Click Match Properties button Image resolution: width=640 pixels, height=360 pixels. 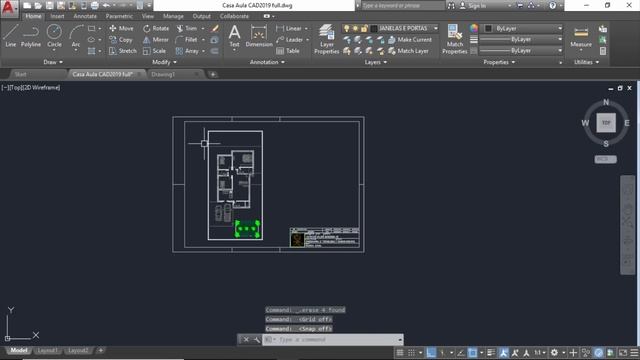tap(454, 39)
